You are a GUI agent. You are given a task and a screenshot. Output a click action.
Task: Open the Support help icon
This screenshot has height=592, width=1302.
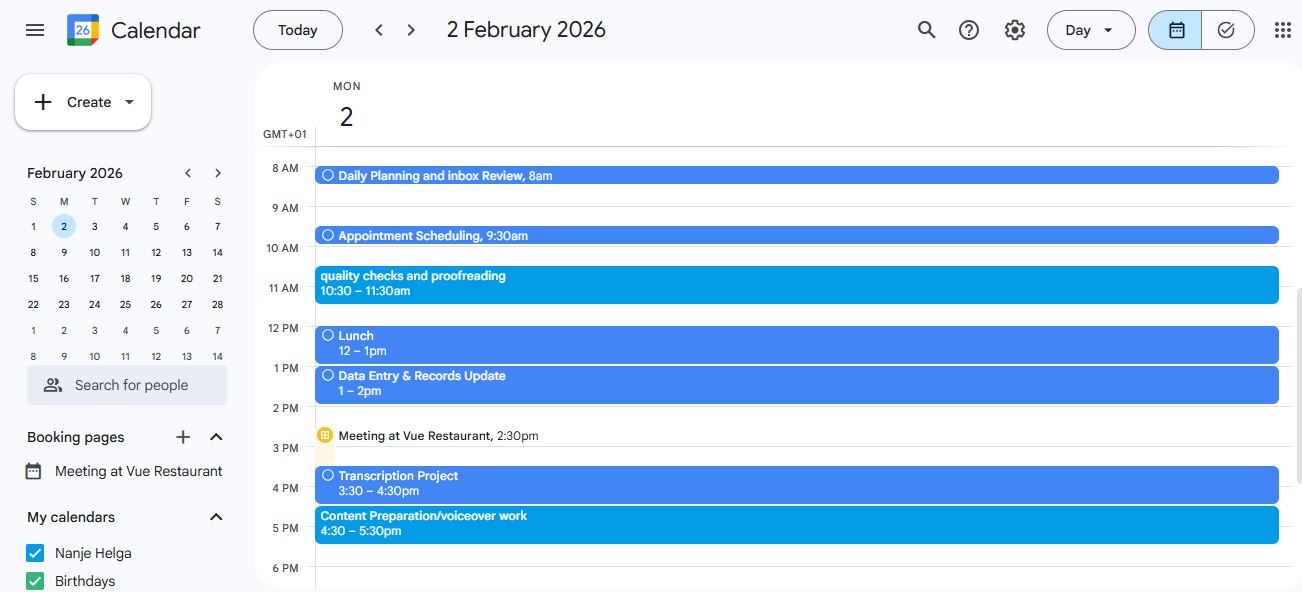click(969, 30)
